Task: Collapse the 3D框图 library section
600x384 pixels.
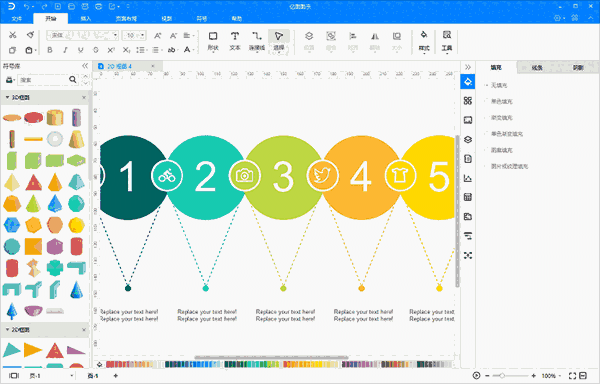Action: point(7,98)
